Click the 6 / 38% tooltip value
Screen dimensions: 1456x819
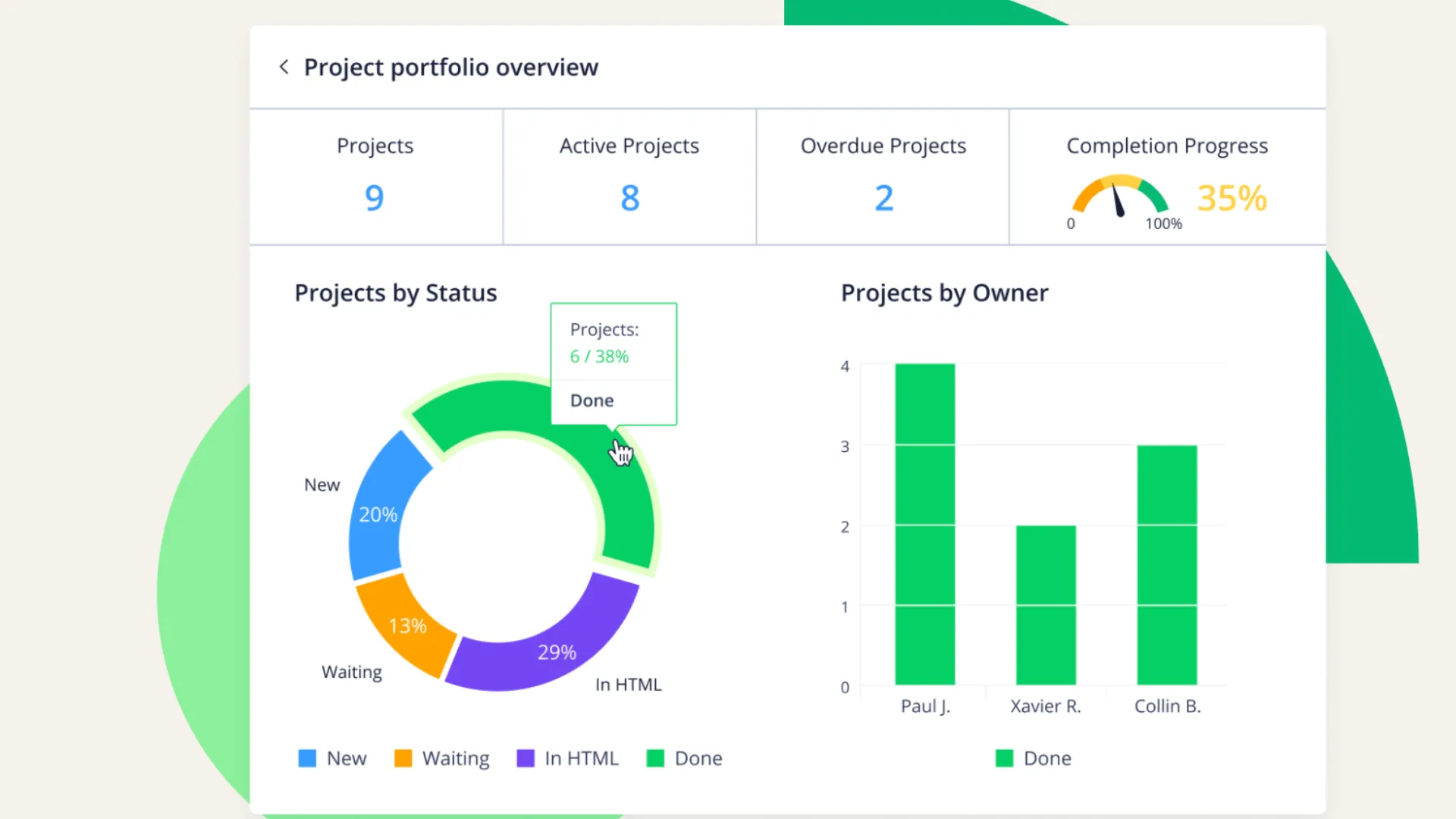point(599,356)
